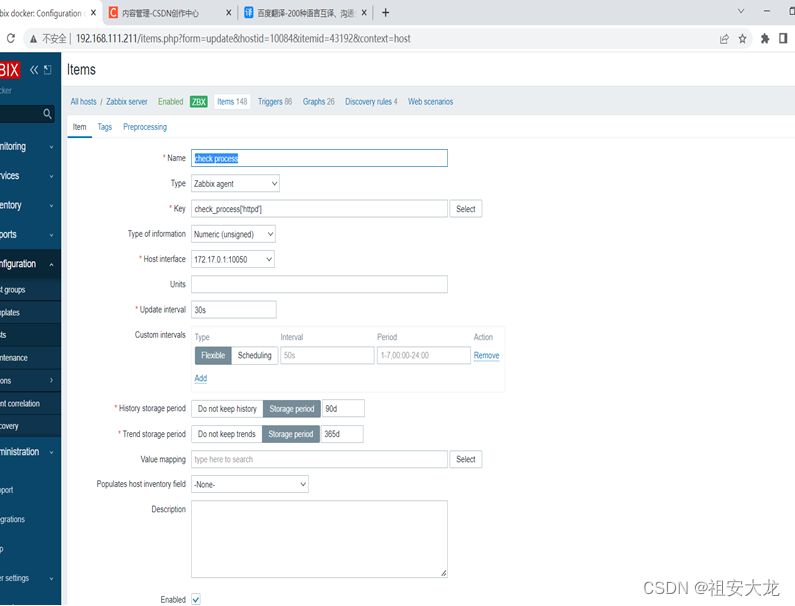Close the CSDN tab

click(229, 13)
